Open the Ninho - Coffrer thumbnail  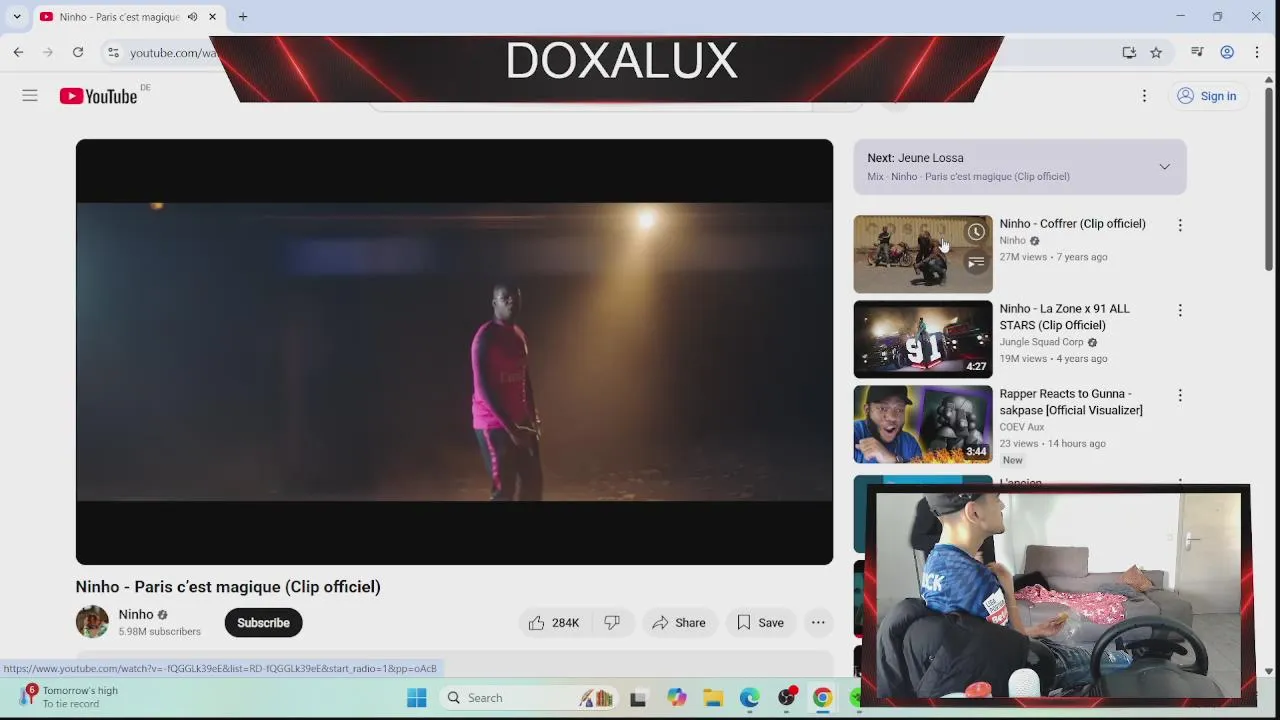click(x=923, y=254)
